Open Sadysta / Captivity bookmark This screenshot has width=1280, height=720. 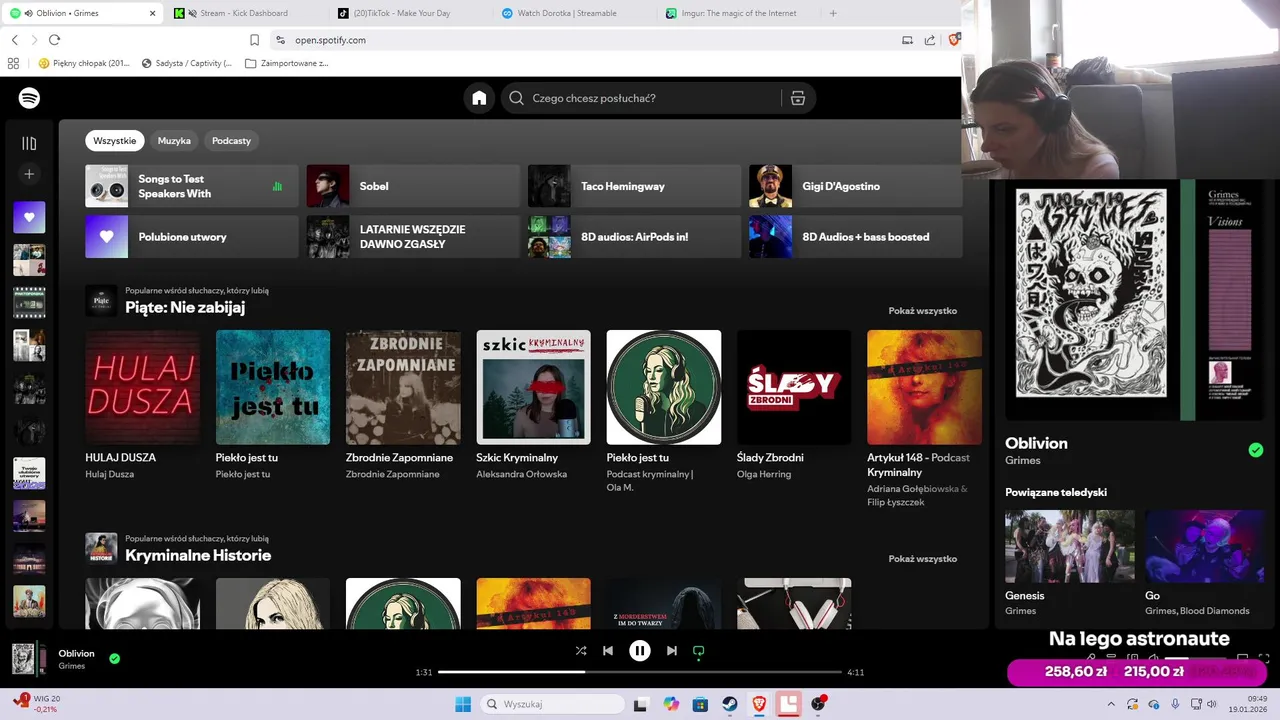coord(187,63)
